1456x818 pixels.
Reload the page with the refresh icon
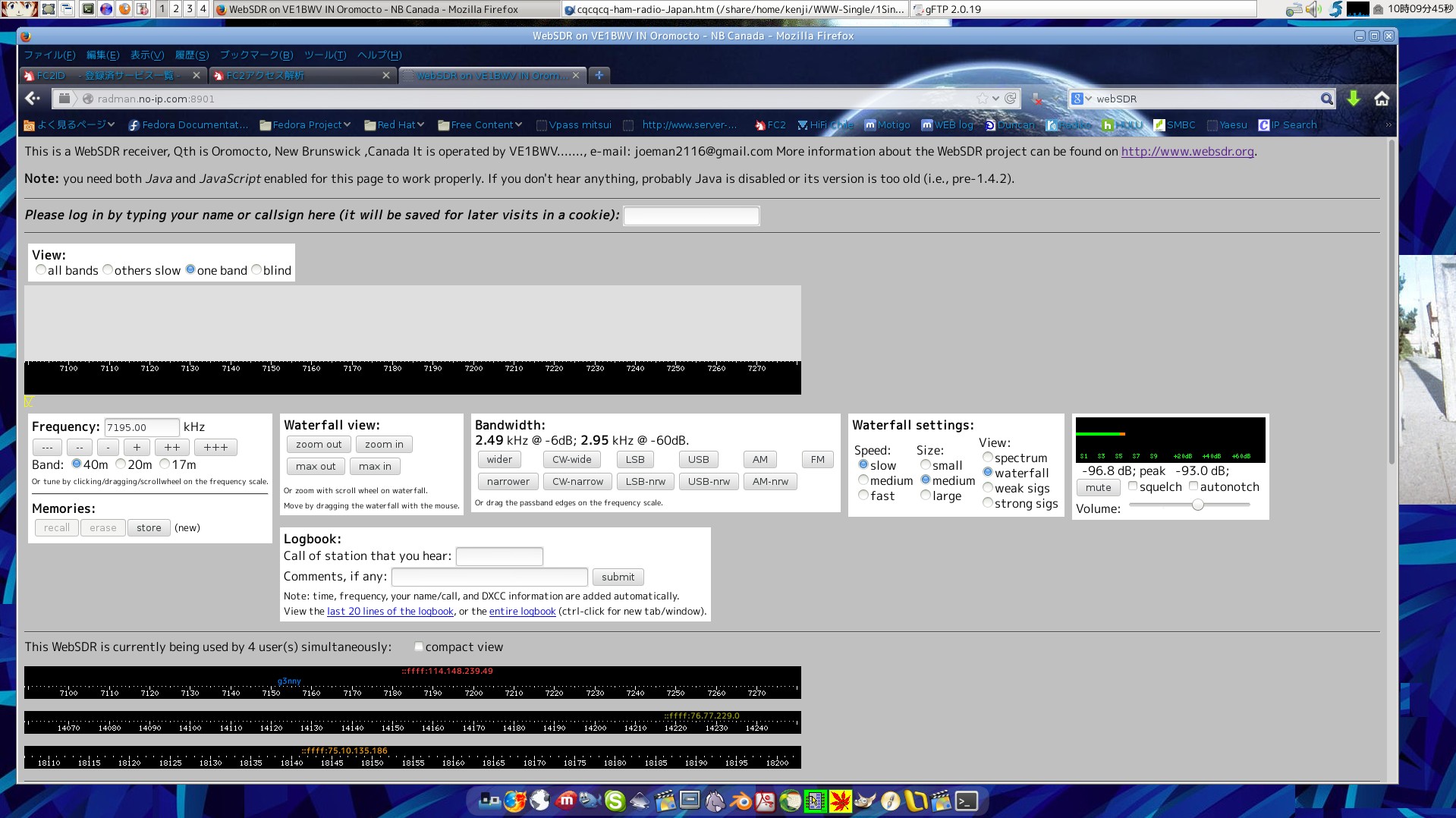[x=1010, y=99]
